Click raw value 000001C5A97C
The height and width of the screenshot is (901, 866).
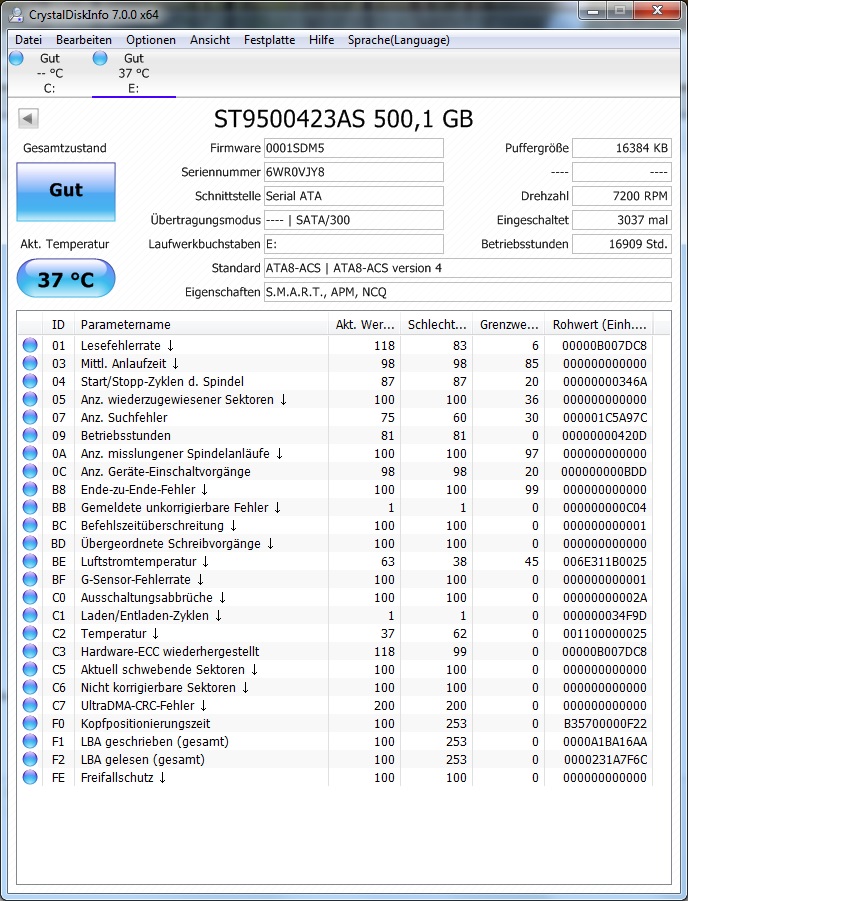[x=605, y=418]
